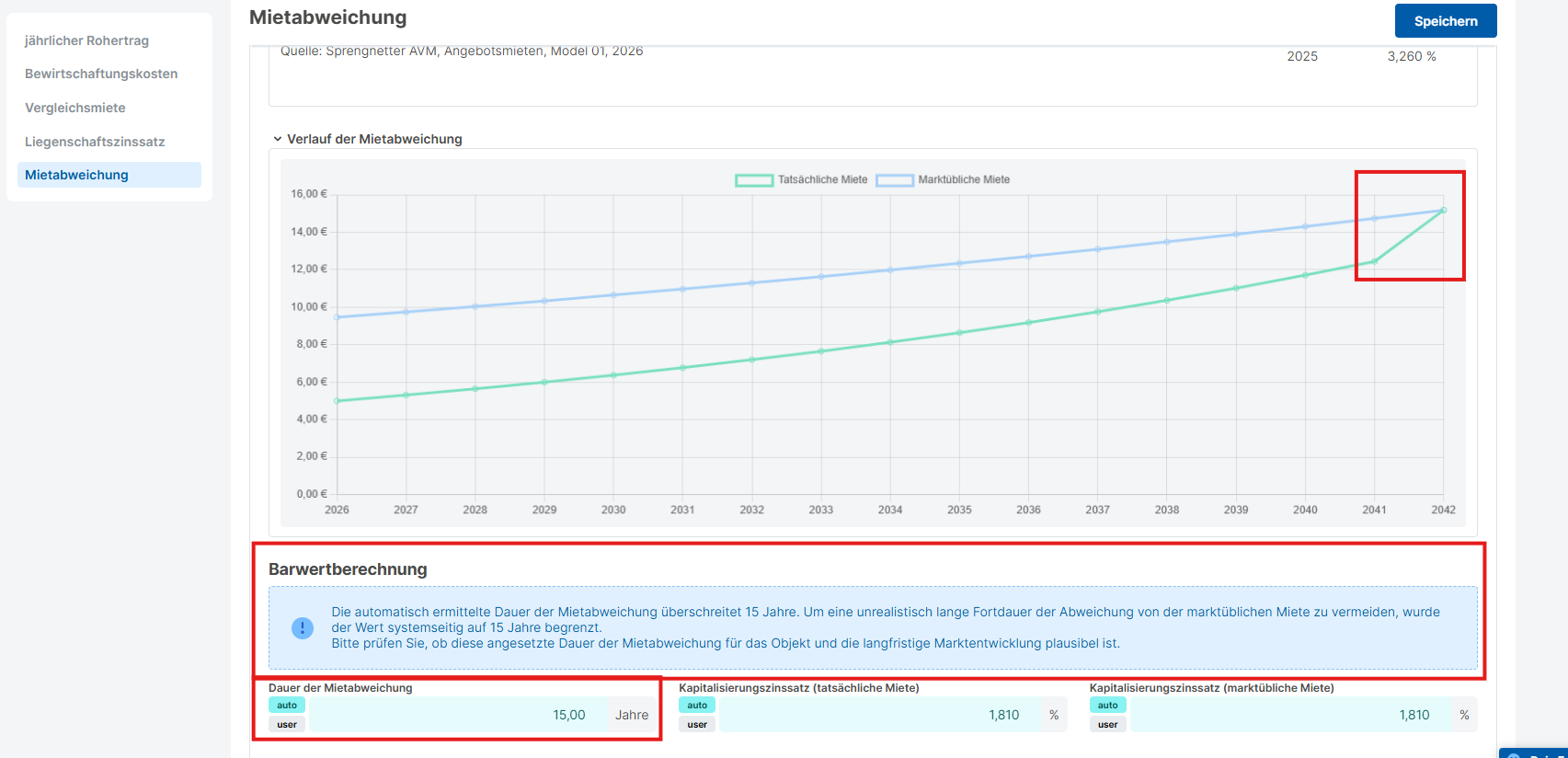The image size is (1568, 758).
Task: Enable auto for Kapitalisierungszinssatz marktübliche Miete
Action: pyautogui.click(x=1107, y=706)
